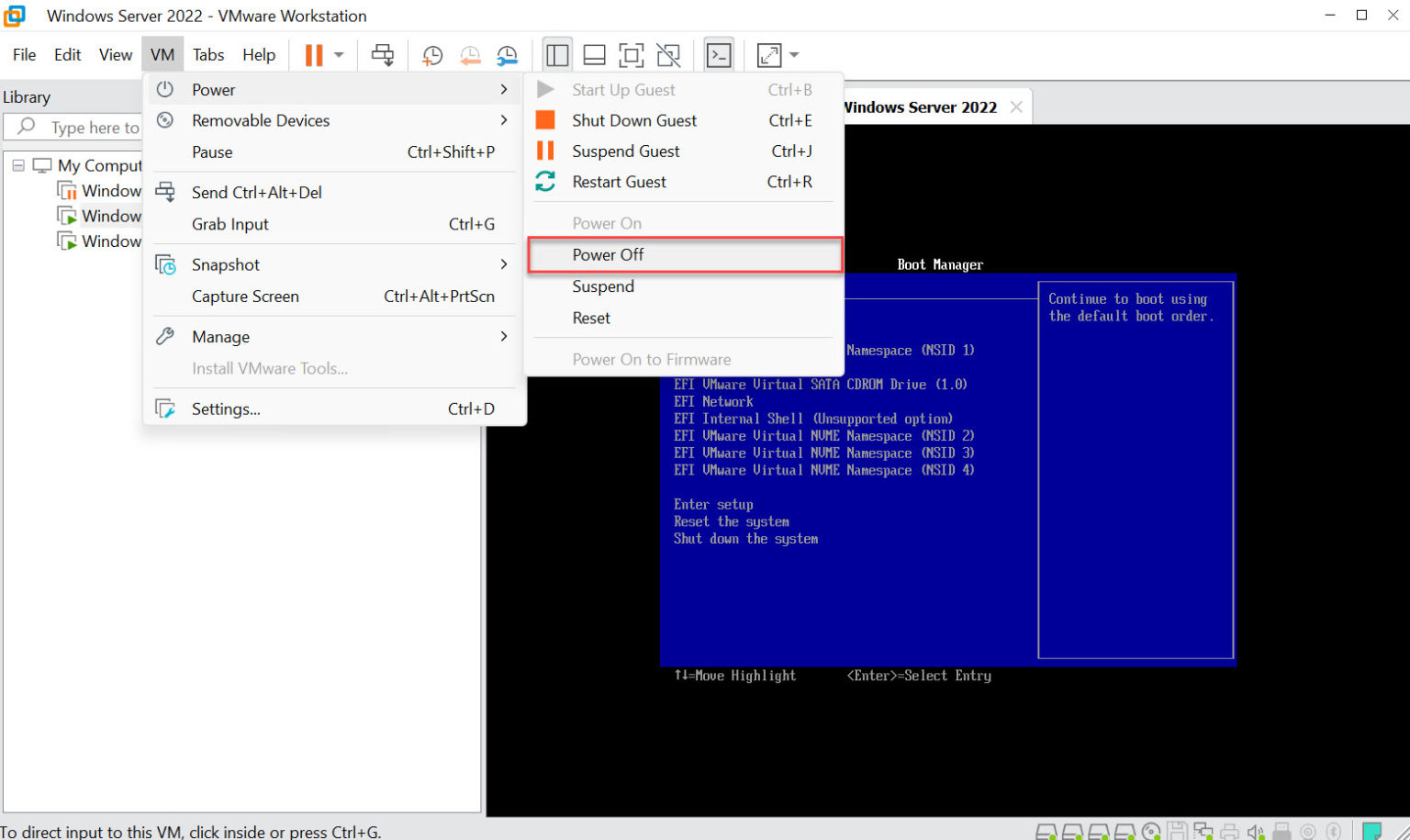Image resolution: width=1410 pixels, height=840 pixels.
Task: Enter full screen mode from the toolbar
Action: (632, 54)
